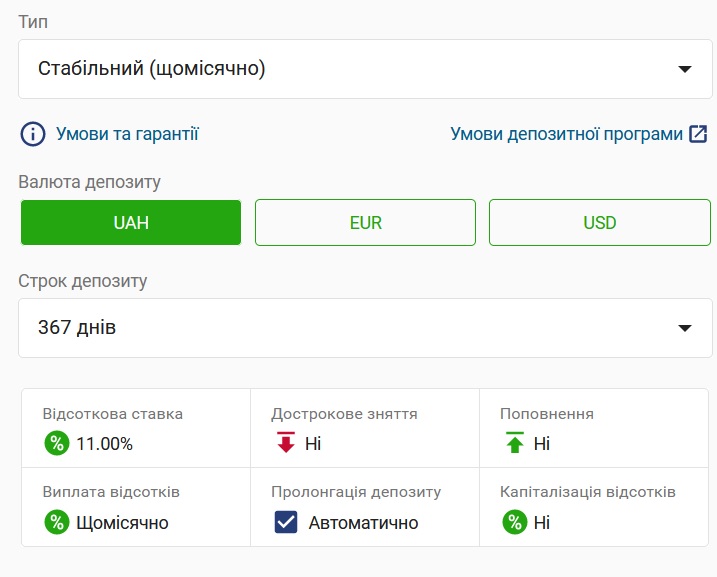Click the Щомісячно interest payout value
The height and width of the screenshot is (577, 717).
pyautogui.click(x=122, y=522)
